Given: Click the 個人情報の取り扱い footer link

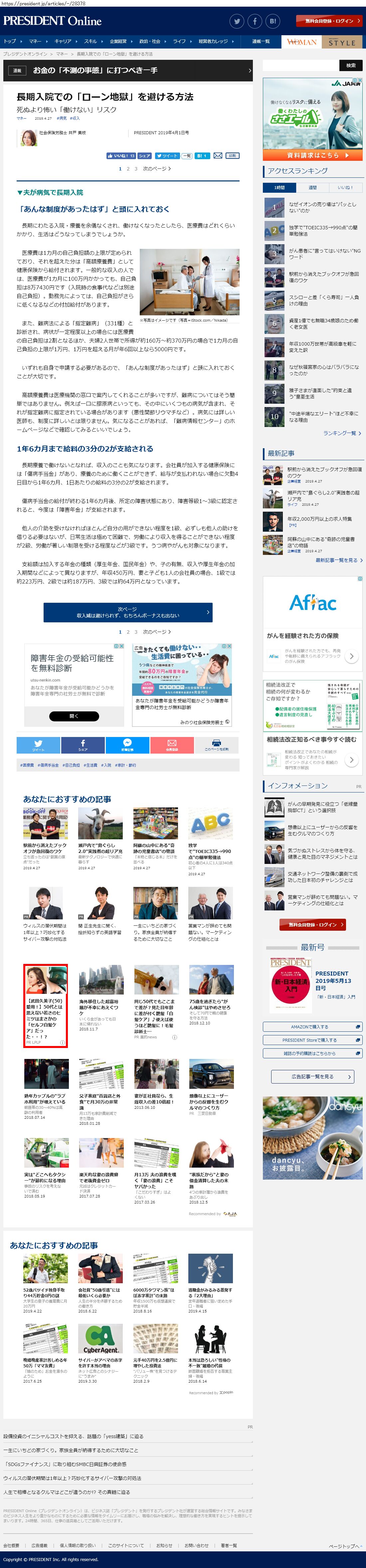Looking at the screenshot, I should click(x=78, y=1545).
